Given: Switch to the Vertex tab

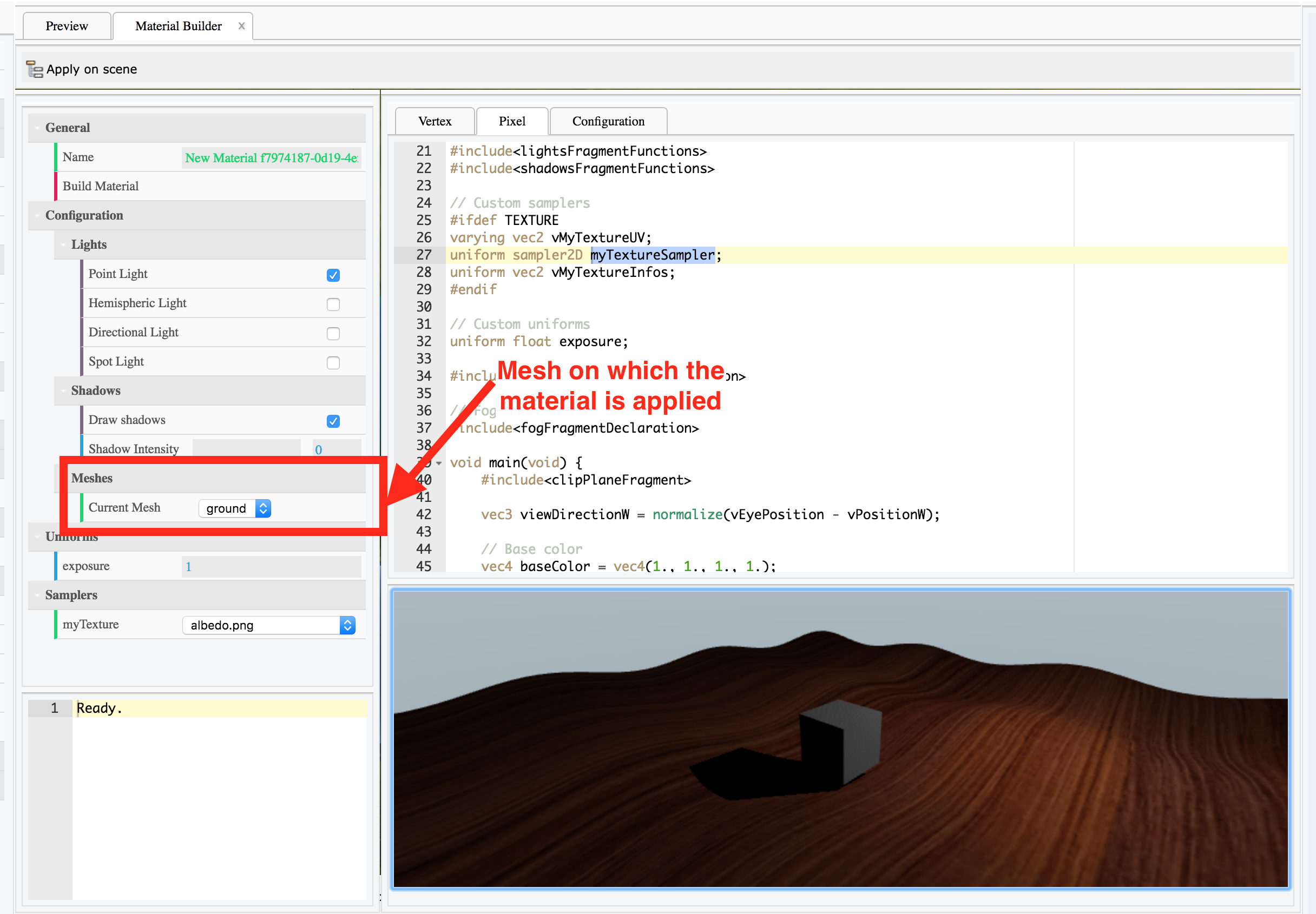Looking at the screenshot, I should point(435,121).
